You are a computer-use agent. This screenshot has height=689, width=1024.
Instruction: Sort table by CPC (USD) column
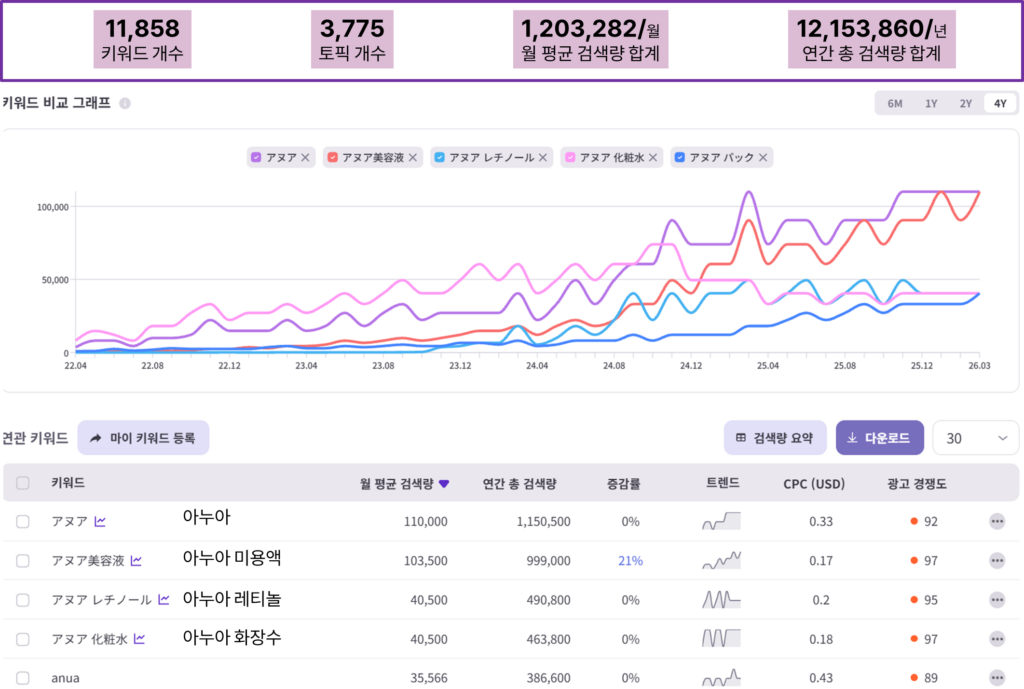coord(814,484)
